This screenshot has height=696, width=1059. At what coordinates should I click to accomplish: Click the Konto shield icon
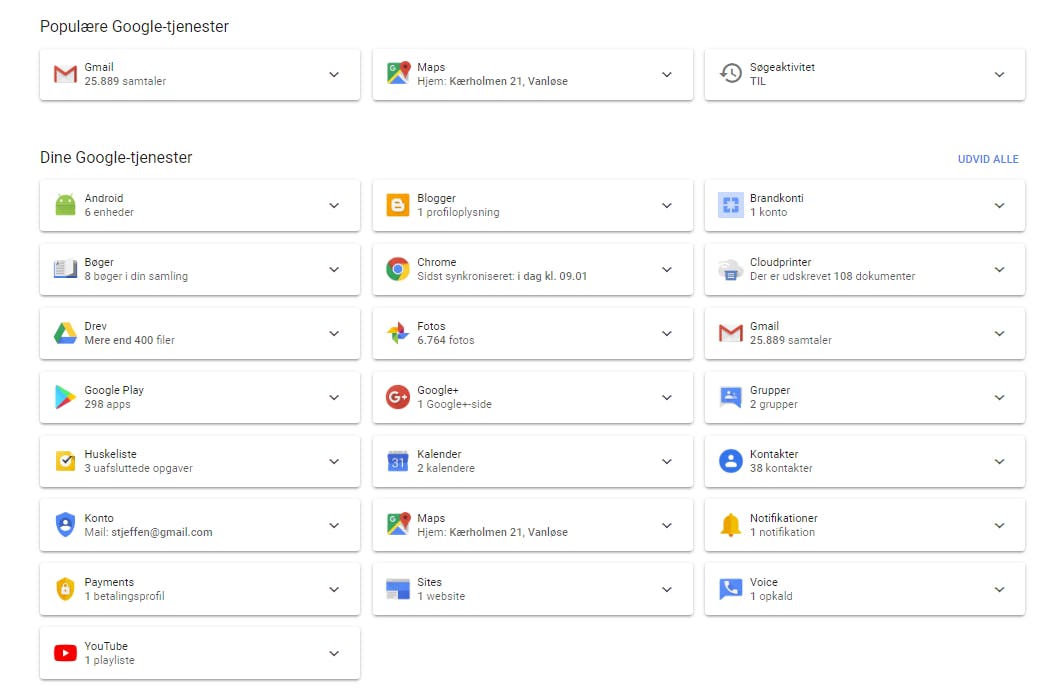tap(66, 525)
